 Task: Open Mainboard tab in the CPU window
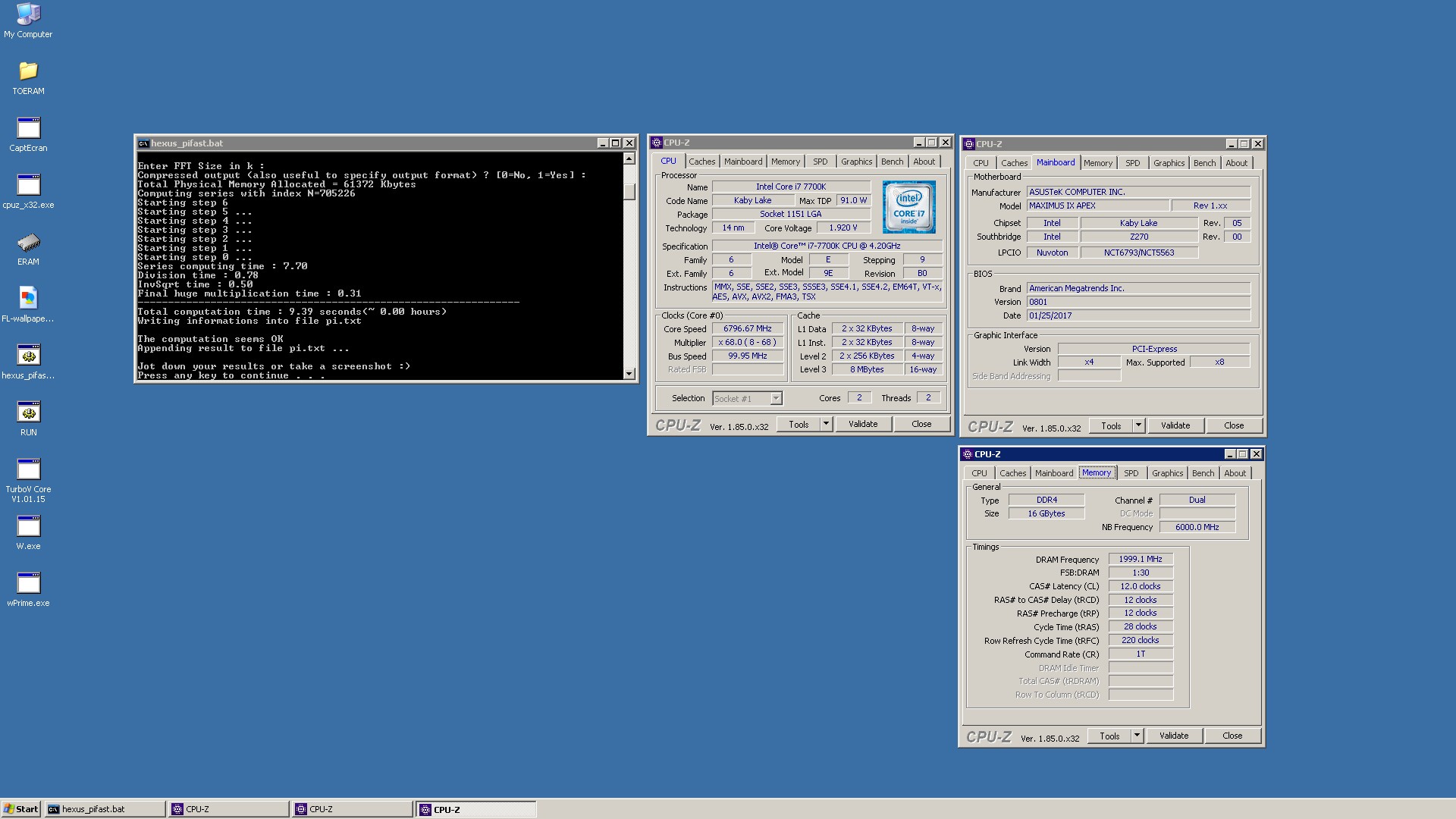point(742,162)
